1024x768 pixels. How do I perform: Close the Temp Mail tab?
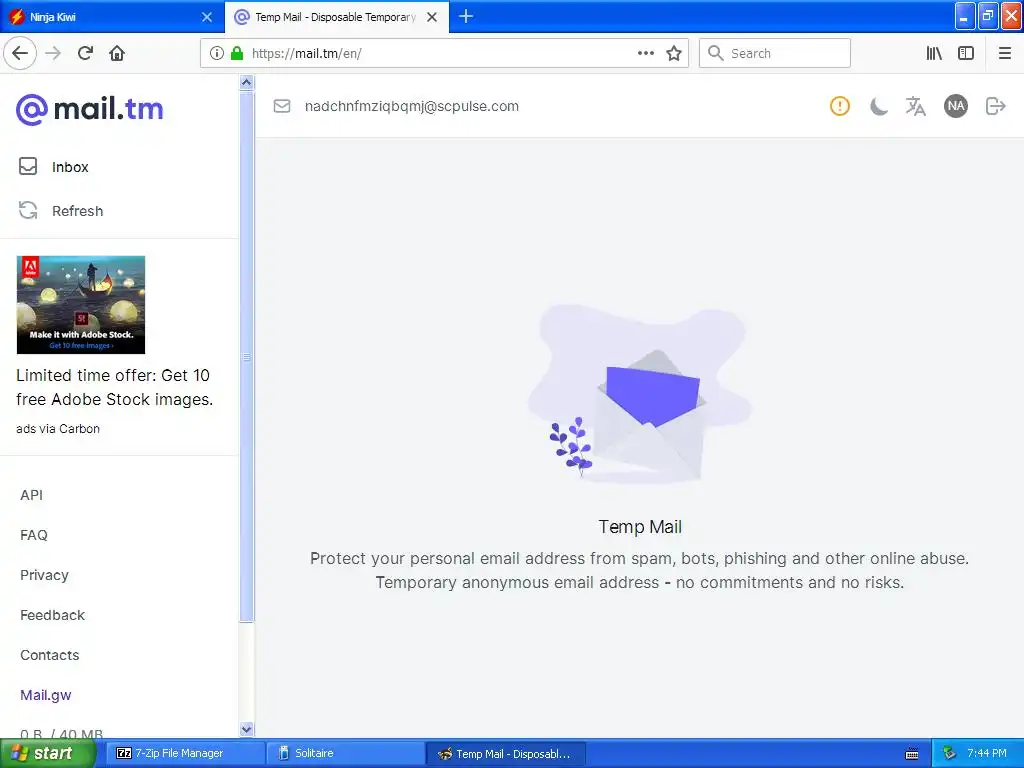(x=432, y=17)
